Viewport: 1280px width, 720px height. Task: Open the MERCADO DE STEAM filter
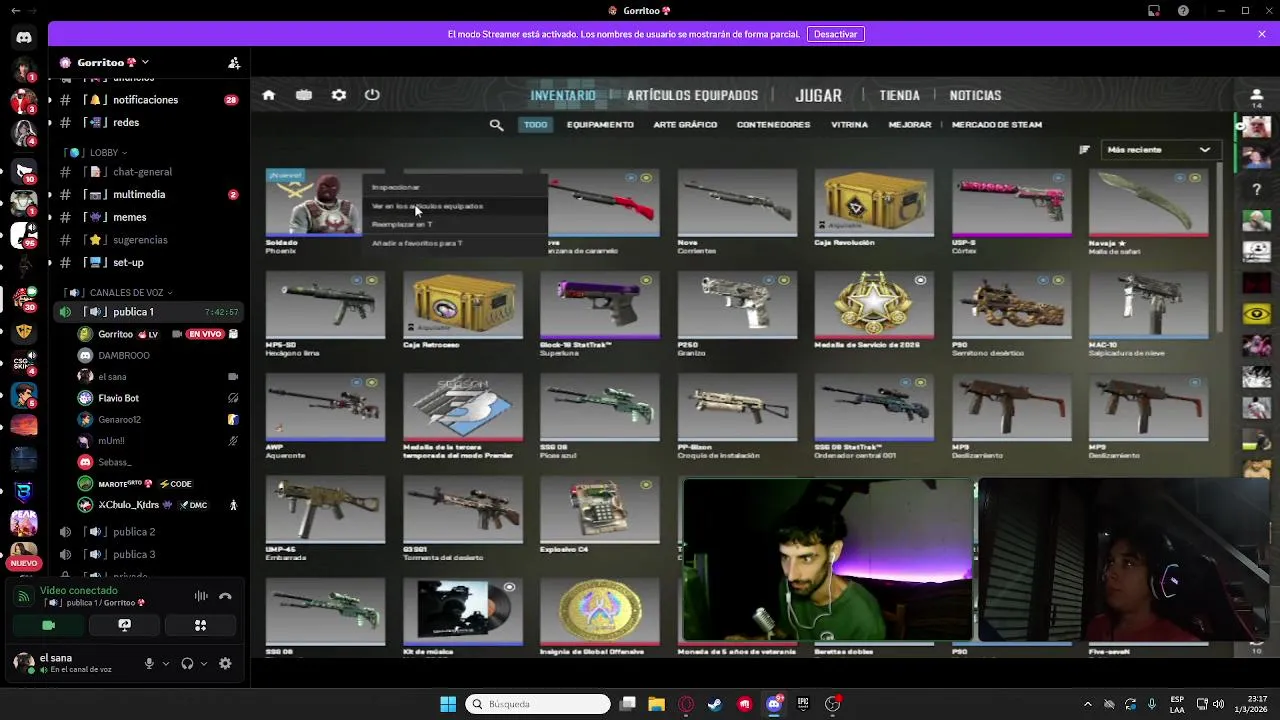(x=996, y=125)
